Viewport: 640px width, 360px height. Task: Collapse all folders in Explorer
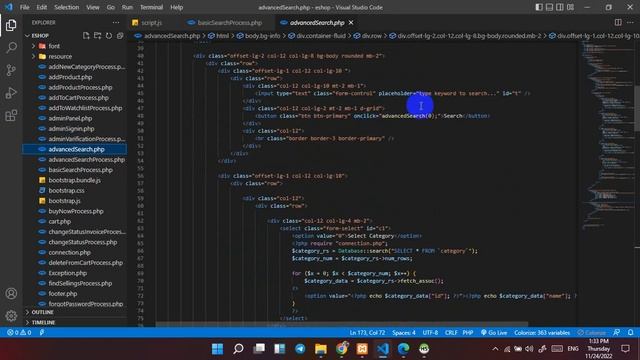(x=120, y=36)
